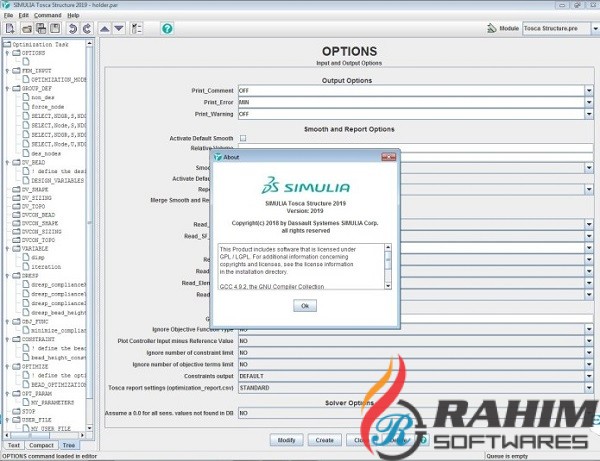The width and height of the screenshot is (600, 461).
Task: Select the non_des tree item
Action: [x=42, y=98]
